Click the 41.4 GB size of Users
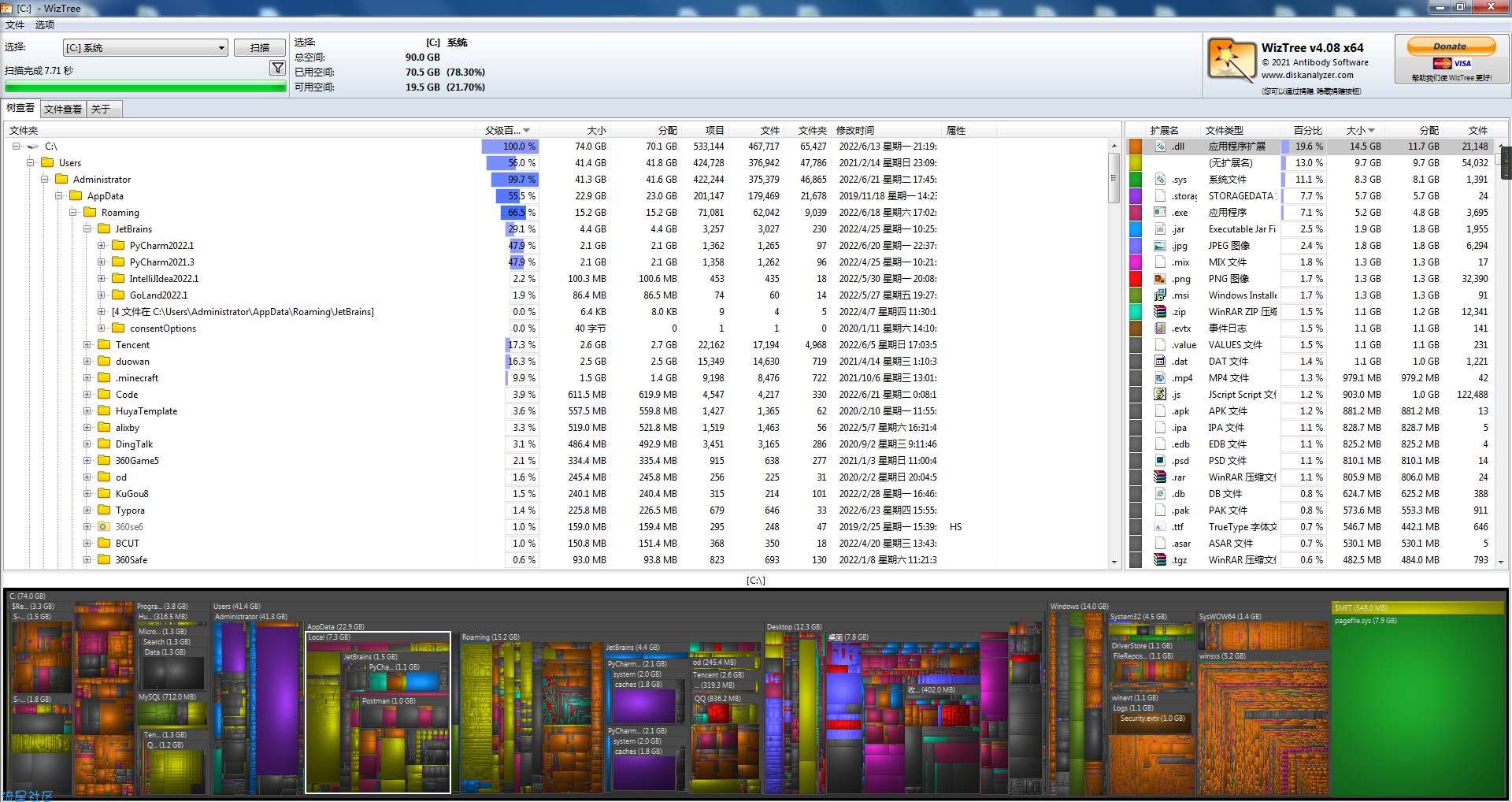Screen dimensions: 1512x802 point(590,163)
